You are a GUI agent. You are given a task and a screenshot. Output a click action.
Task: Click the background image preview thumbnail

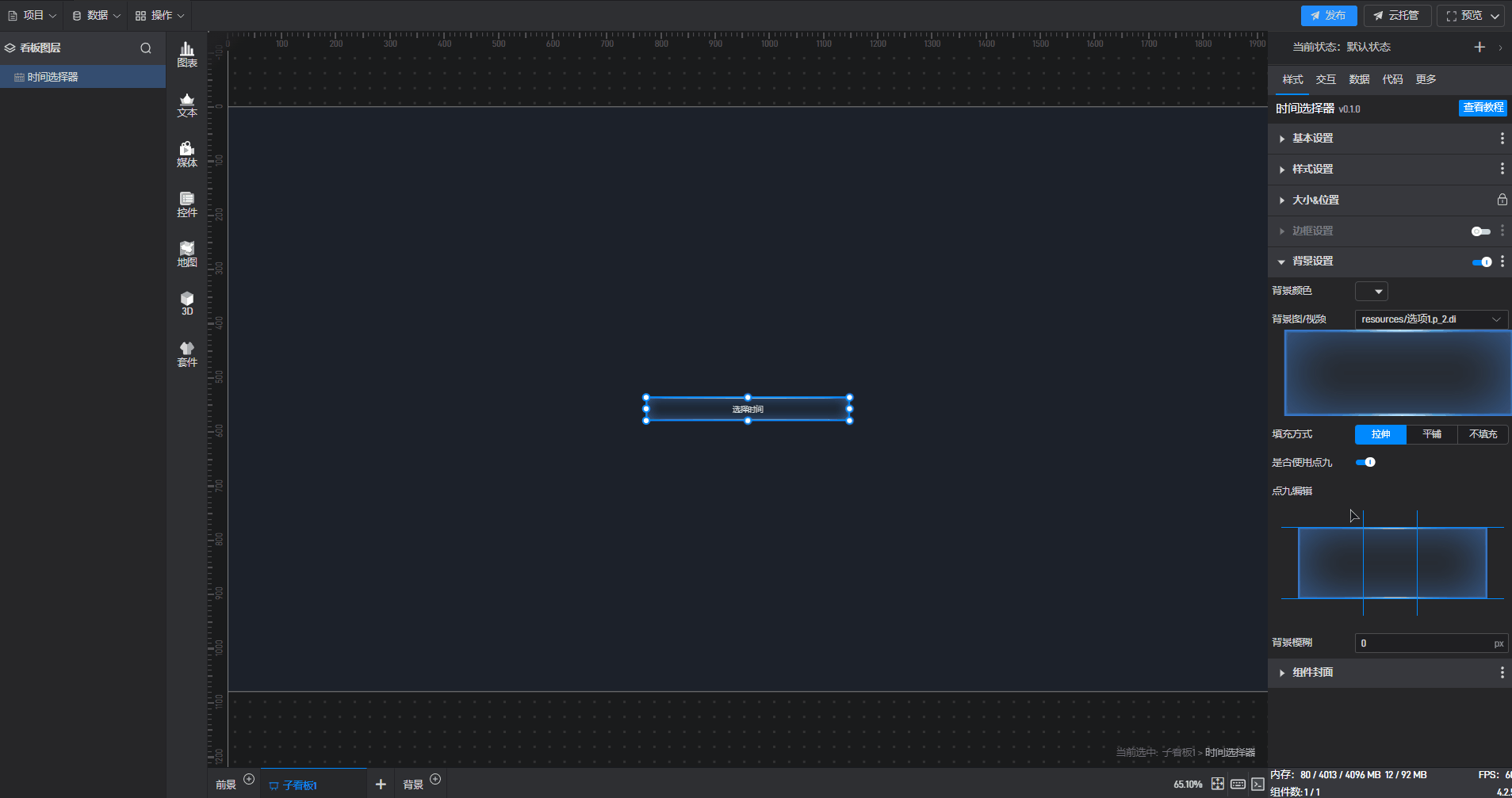1398,372
